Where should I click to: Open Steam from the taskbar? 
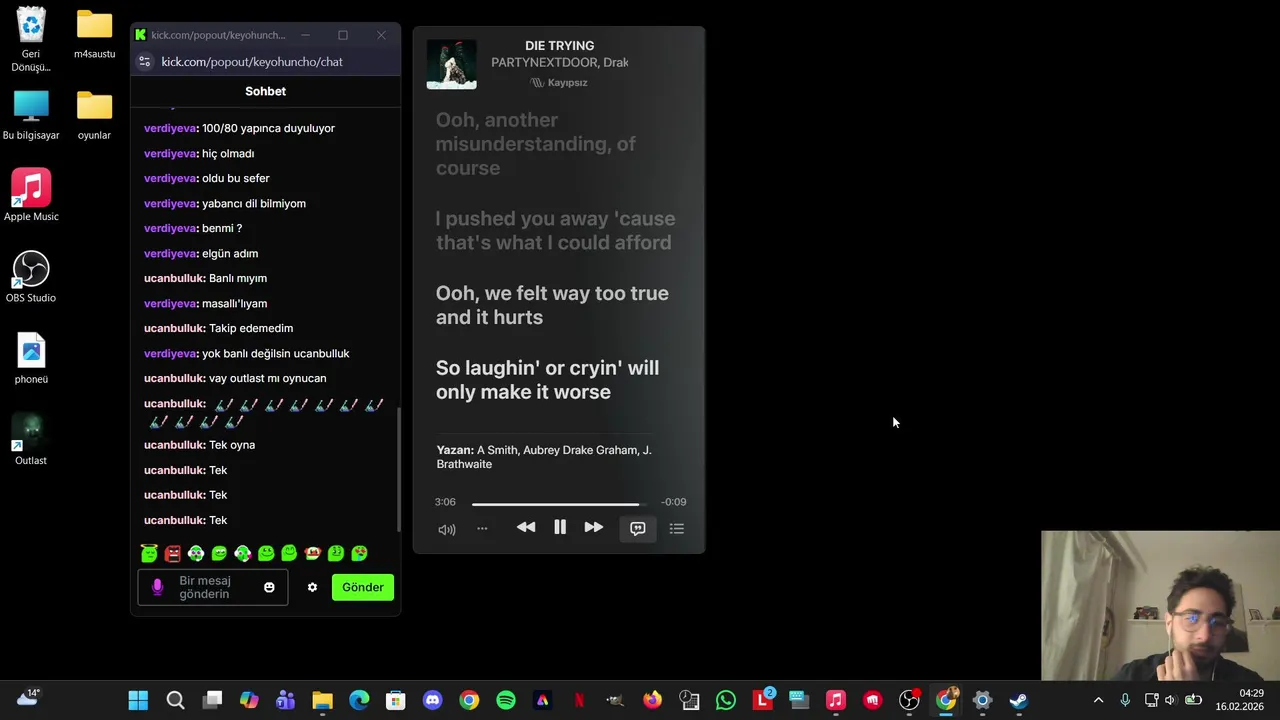1019,700
